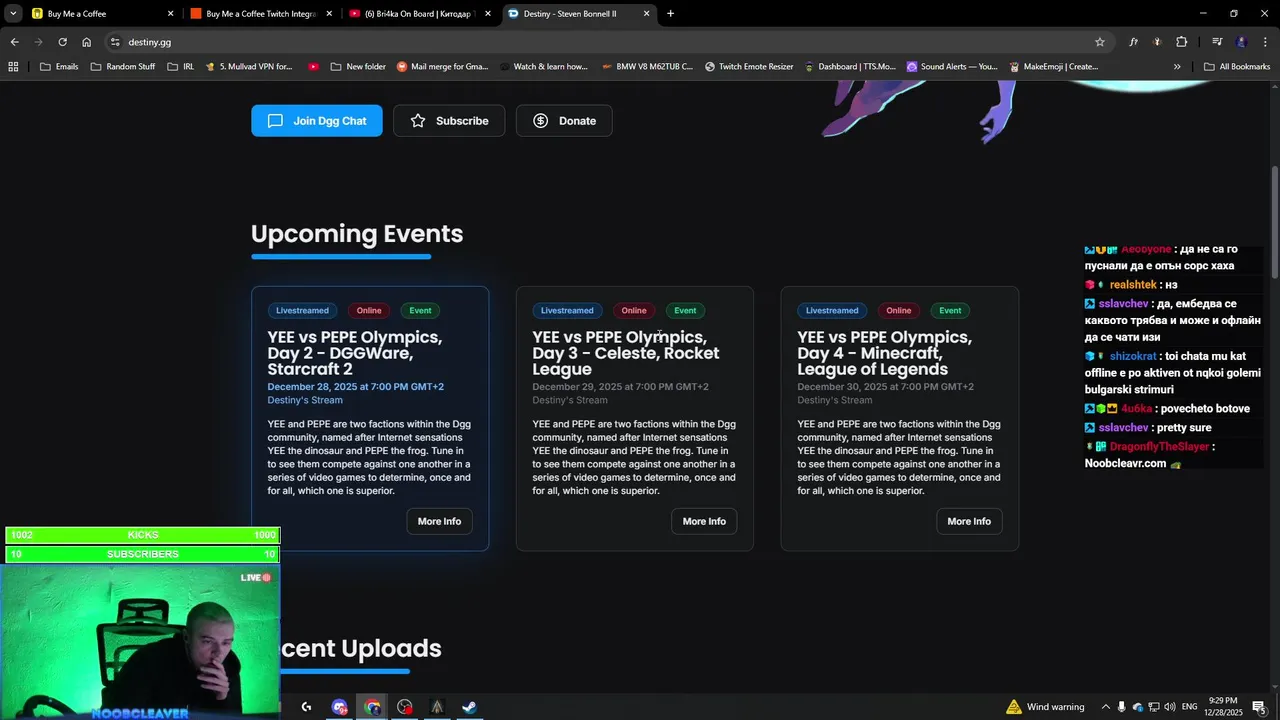This screenshot has height=720, width=1280.
Task: Click the YEE vs PEPE Olympics Day 4 title
Action: coord(885,353)
